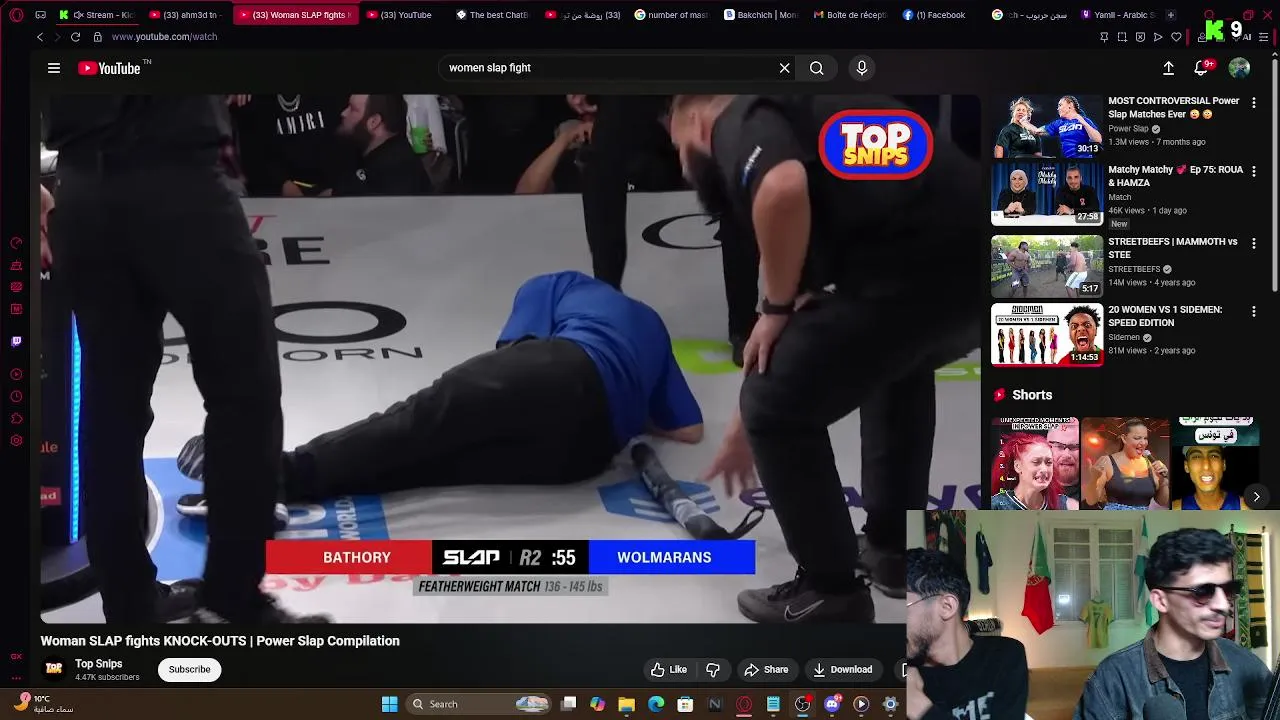
Task: Switch to '(33) ahm3d tn' tab
Action: pos(188,15)
